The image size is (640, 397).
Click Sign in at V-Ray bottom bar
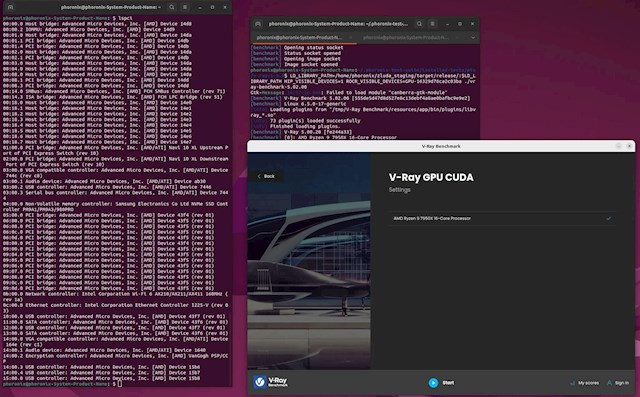point(618,383)
